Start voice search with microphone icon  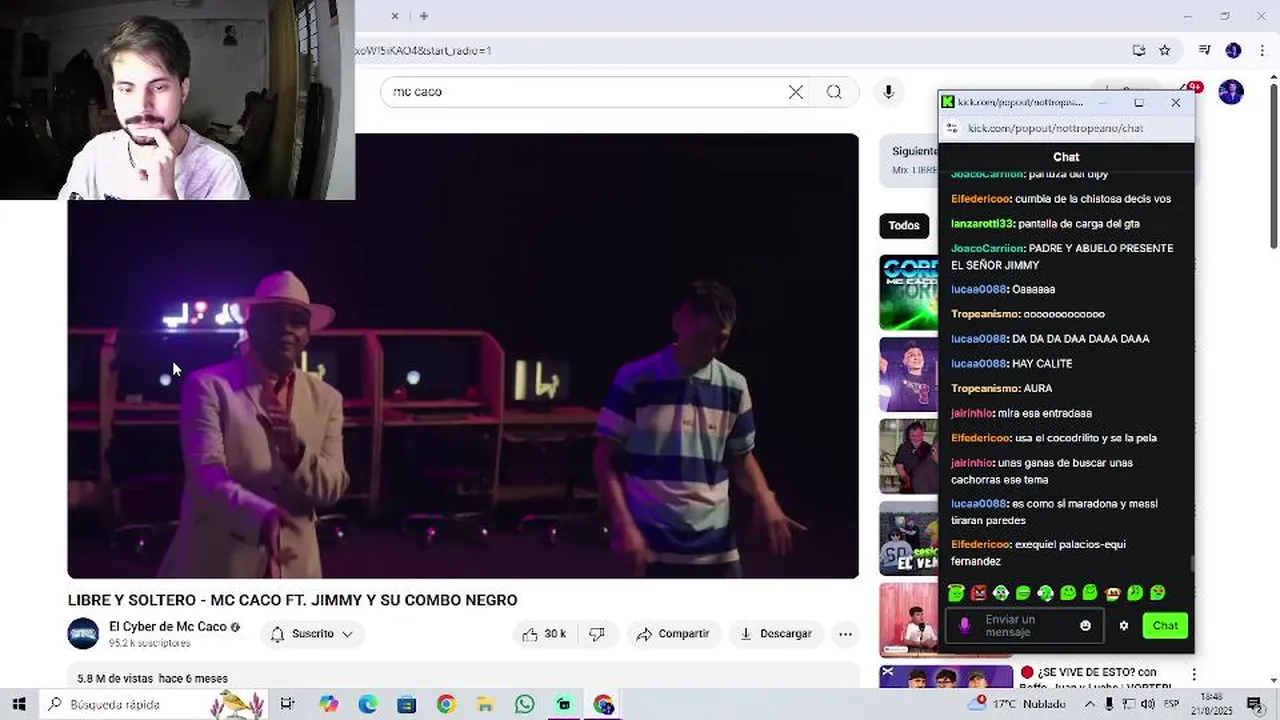tap(888, 92)
